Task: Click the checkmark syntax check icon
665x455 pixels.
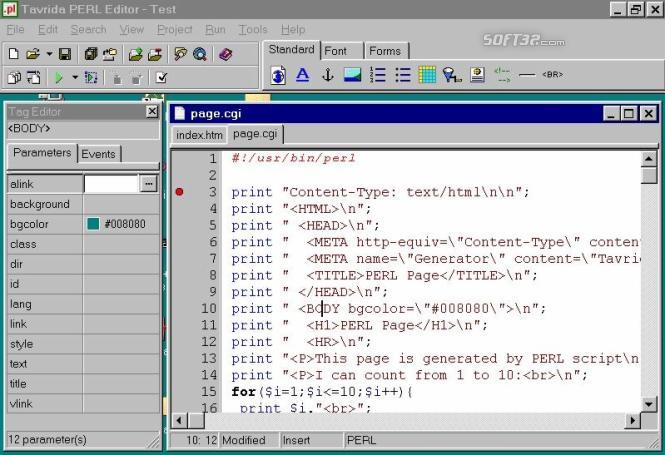Action: click(161, 78)
